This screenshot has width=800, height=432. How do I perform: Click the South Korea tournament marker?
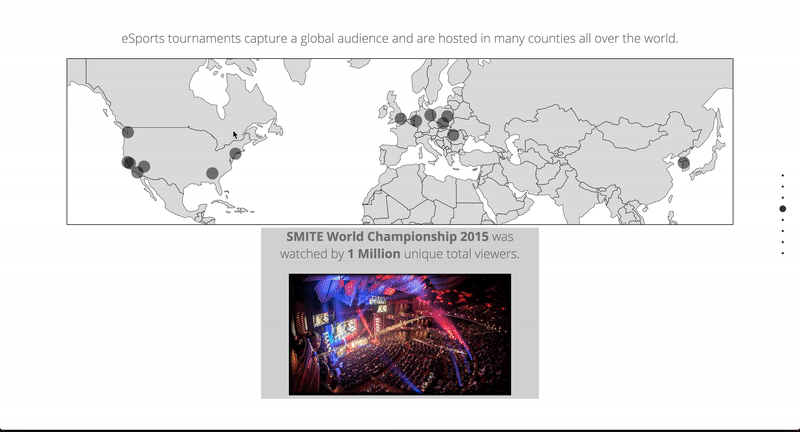pyautogui.click(x=684, y=163)
